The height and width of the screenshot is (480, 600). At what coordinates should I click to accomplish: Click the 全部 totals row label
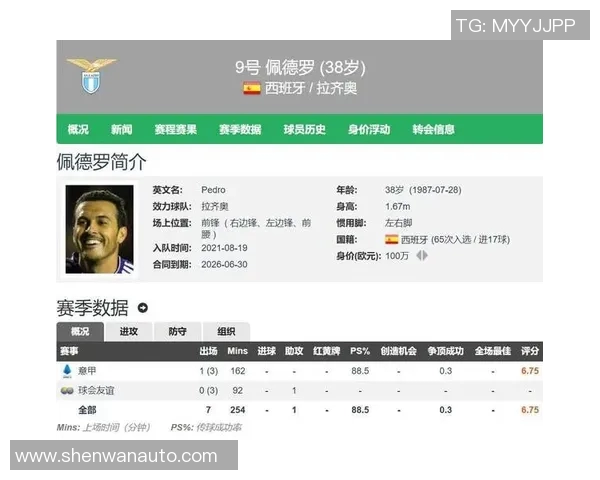[87, 410]
